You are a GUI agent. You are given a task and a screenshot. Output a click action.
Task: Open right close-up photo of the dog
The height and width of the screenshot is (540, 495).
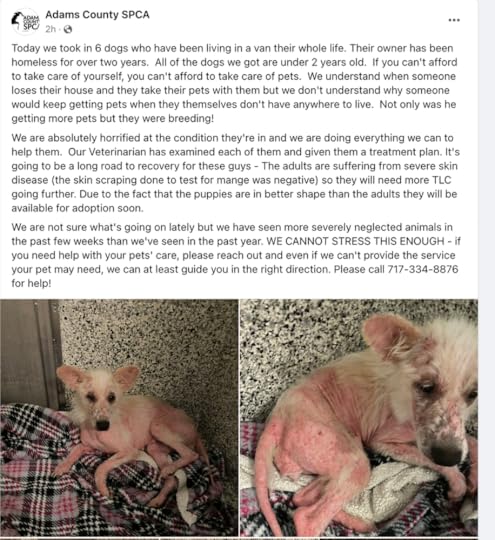click(x=359, y=417)
